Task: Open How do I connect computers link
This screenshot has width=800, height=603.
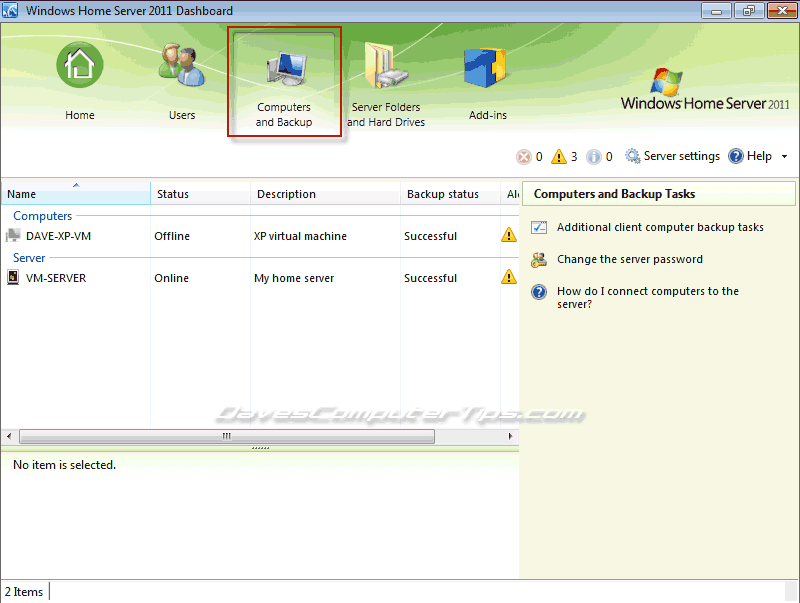Action: pos(647,297)
